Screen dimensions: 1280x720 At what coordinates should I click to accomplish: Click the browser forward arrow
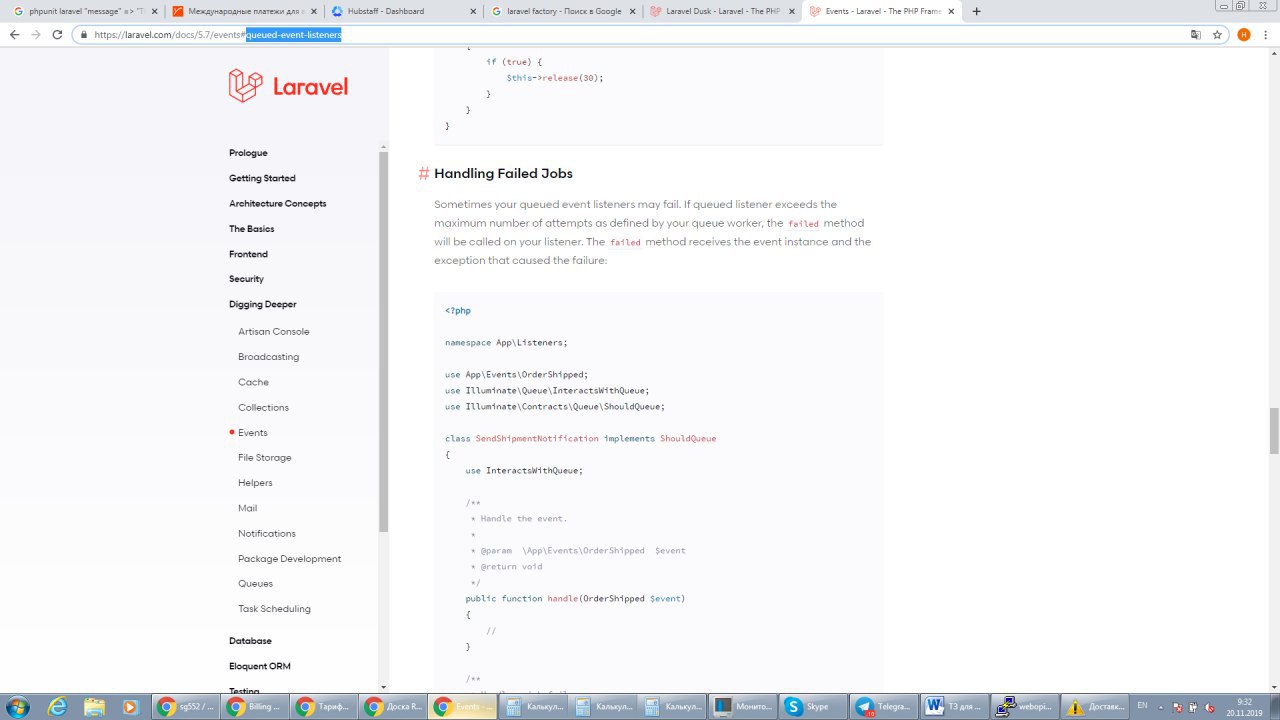36,34
